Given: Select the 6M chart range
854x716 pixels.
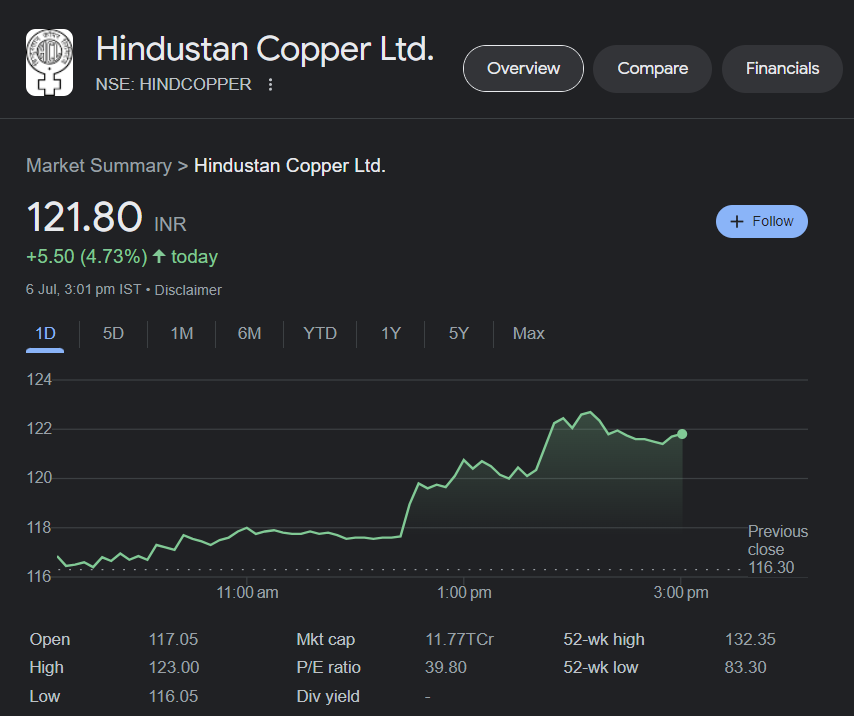Looking at the screenshot, I should click(x=249, y=333).
